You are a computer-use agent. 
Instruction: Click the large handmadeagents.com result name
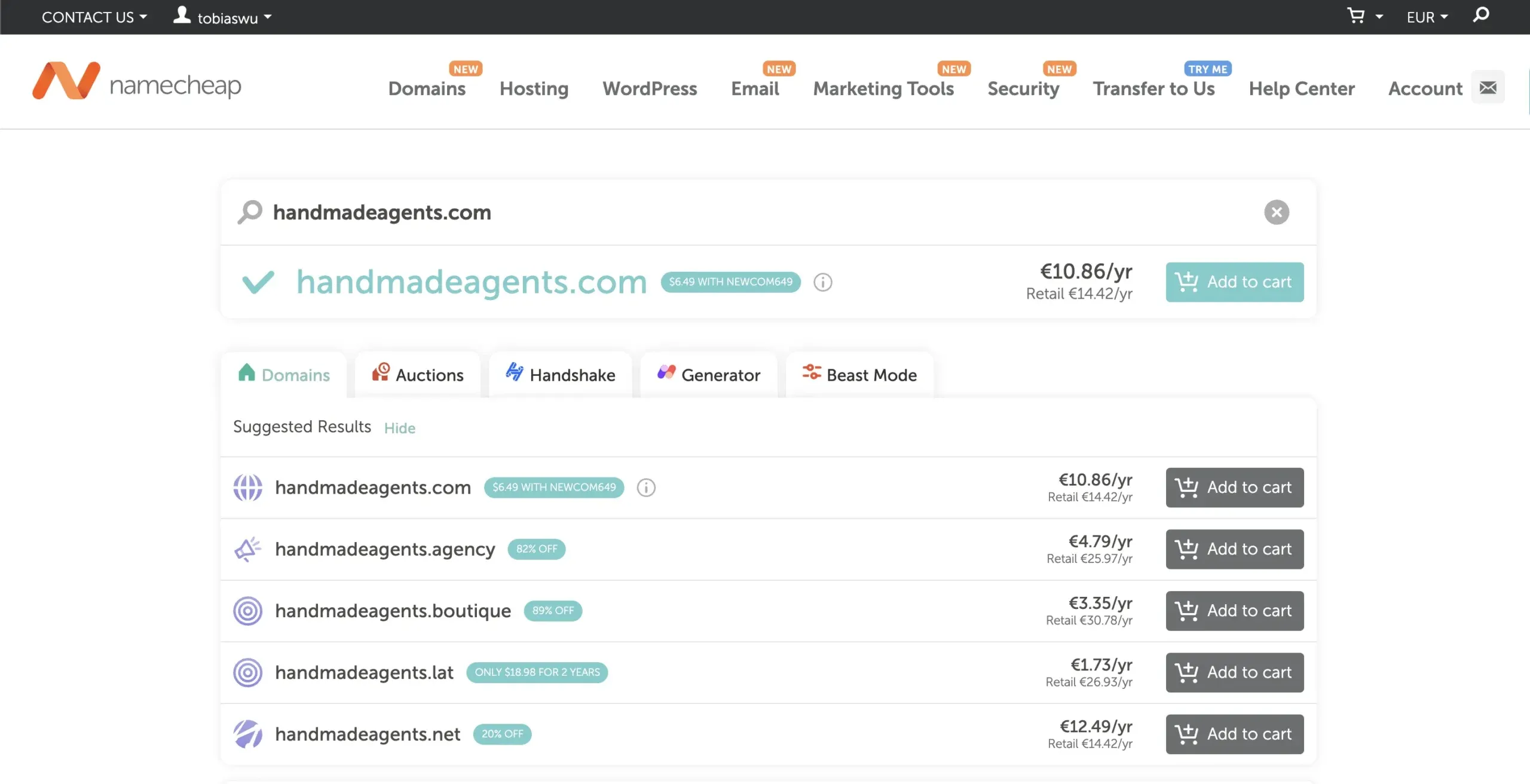coord(472,282)
